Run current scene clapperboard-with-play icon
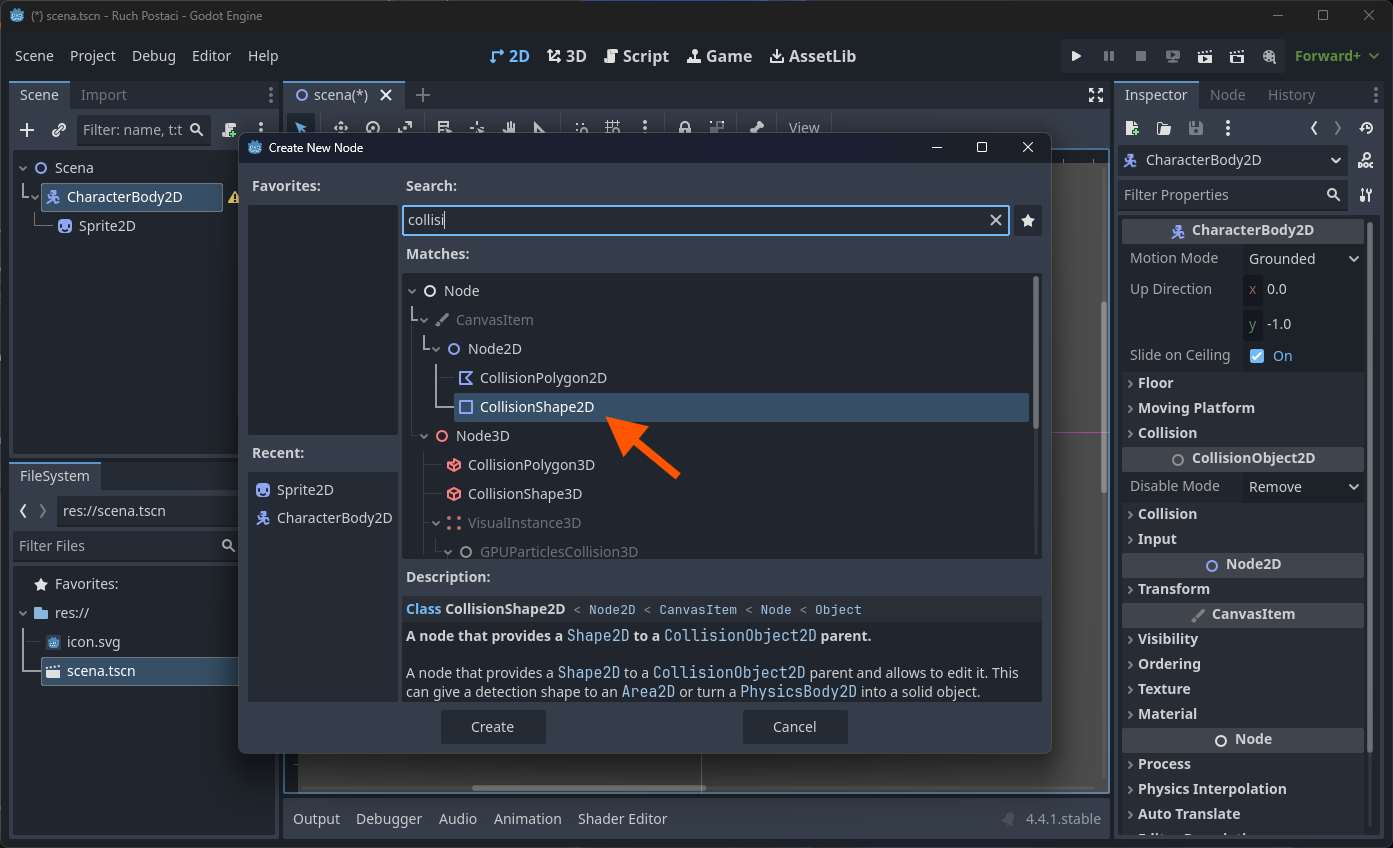 pyautogui.click(x=1205, y=56)
